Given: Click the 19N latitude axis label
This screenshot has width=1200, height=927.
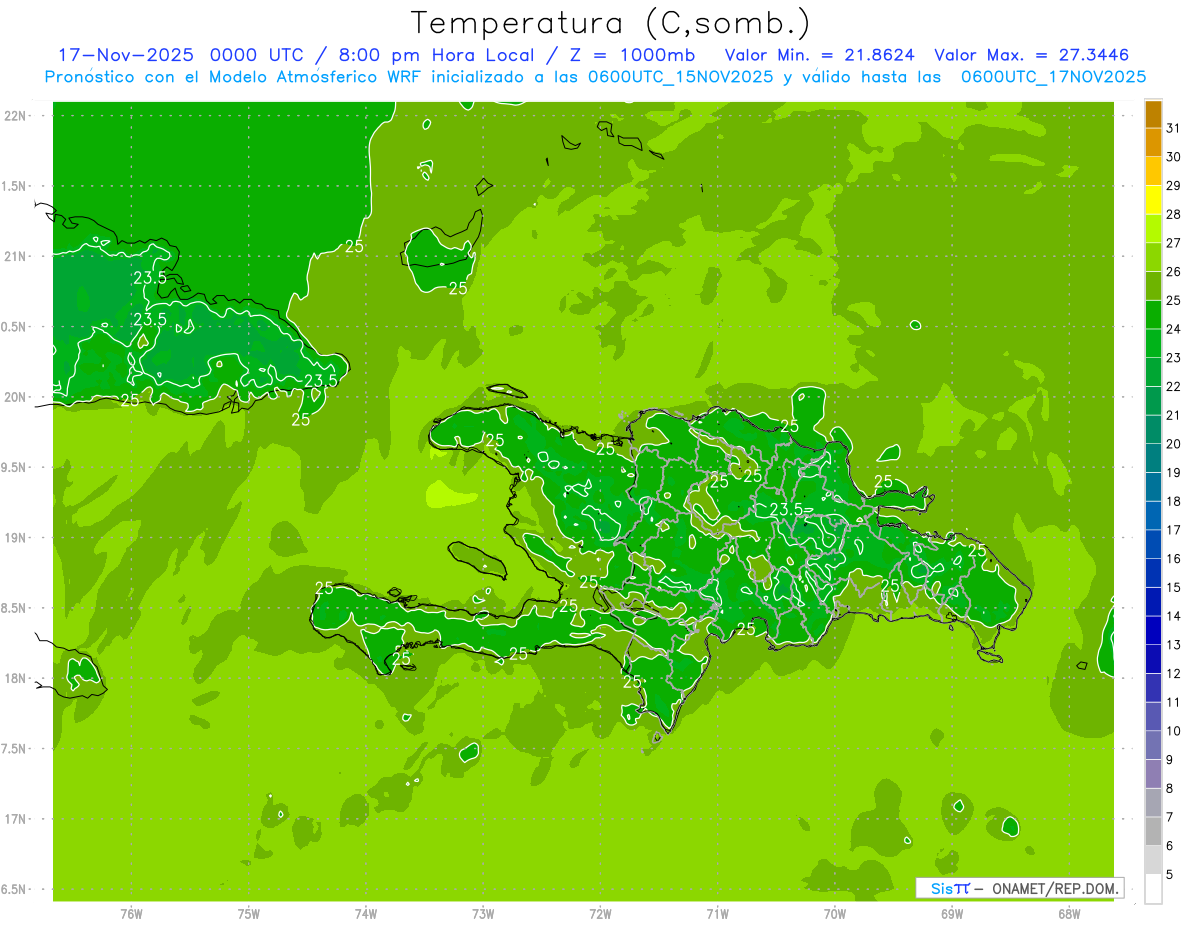Looking at the screenshot, I should click(x=17, y=537).
